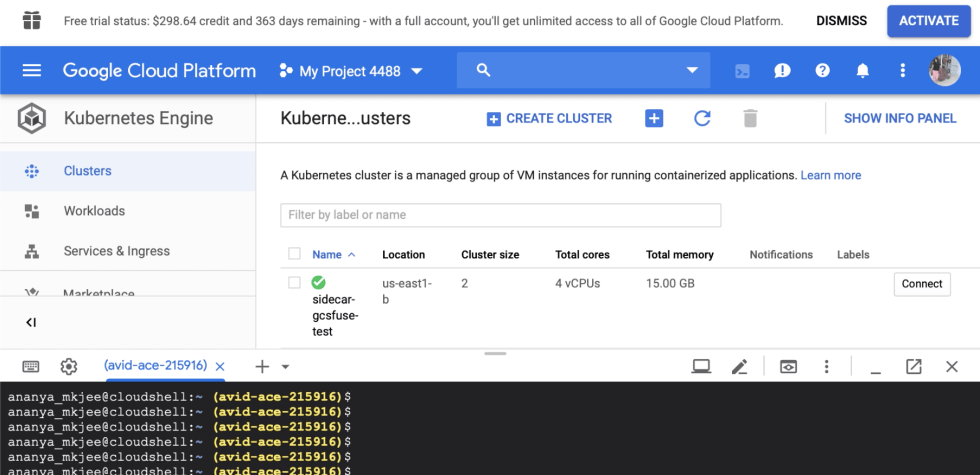Click the Cloud Shell web preview icon
The width and height of the screenshot is (980, 475).
789,367
